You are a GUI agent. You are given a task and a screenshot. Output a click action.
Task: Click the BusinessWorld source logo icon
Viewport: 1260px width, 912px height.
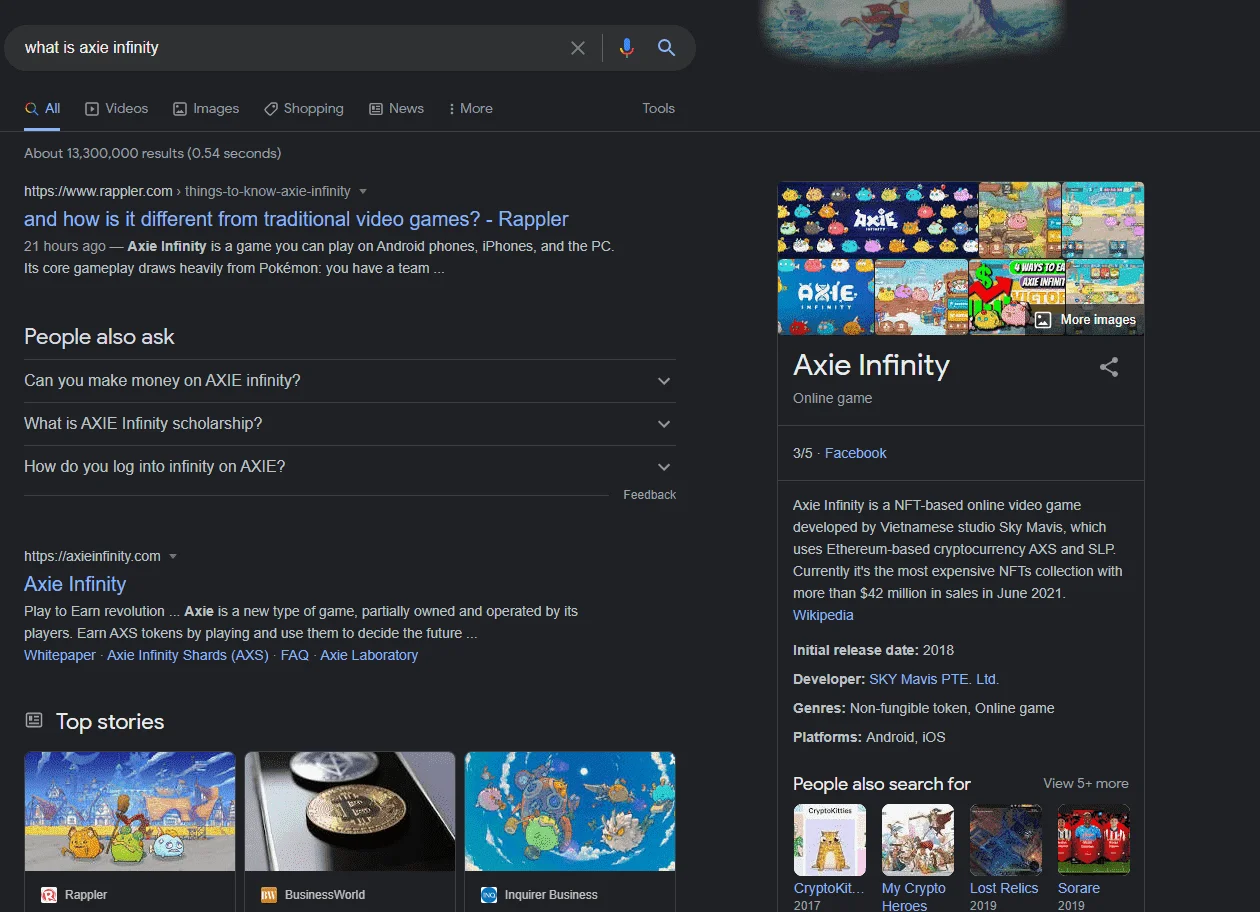pos(268,895)
